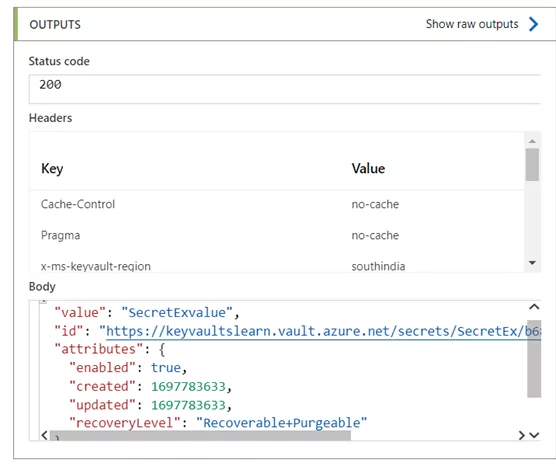Click the Headers table scroll up arrow

tap(532, 141)
